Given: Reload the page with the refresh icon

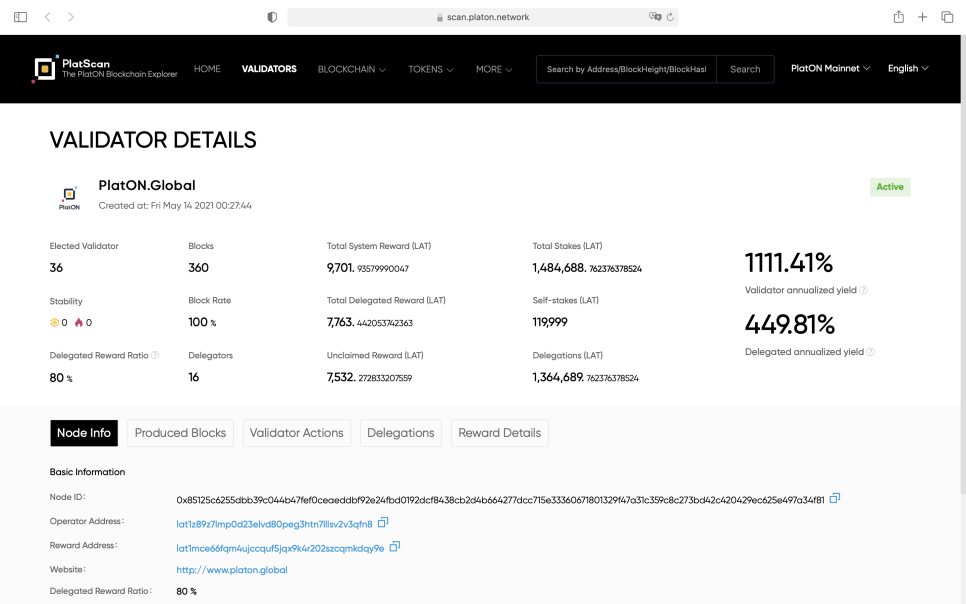Looking at the screenshot, I should coord(670,17).
